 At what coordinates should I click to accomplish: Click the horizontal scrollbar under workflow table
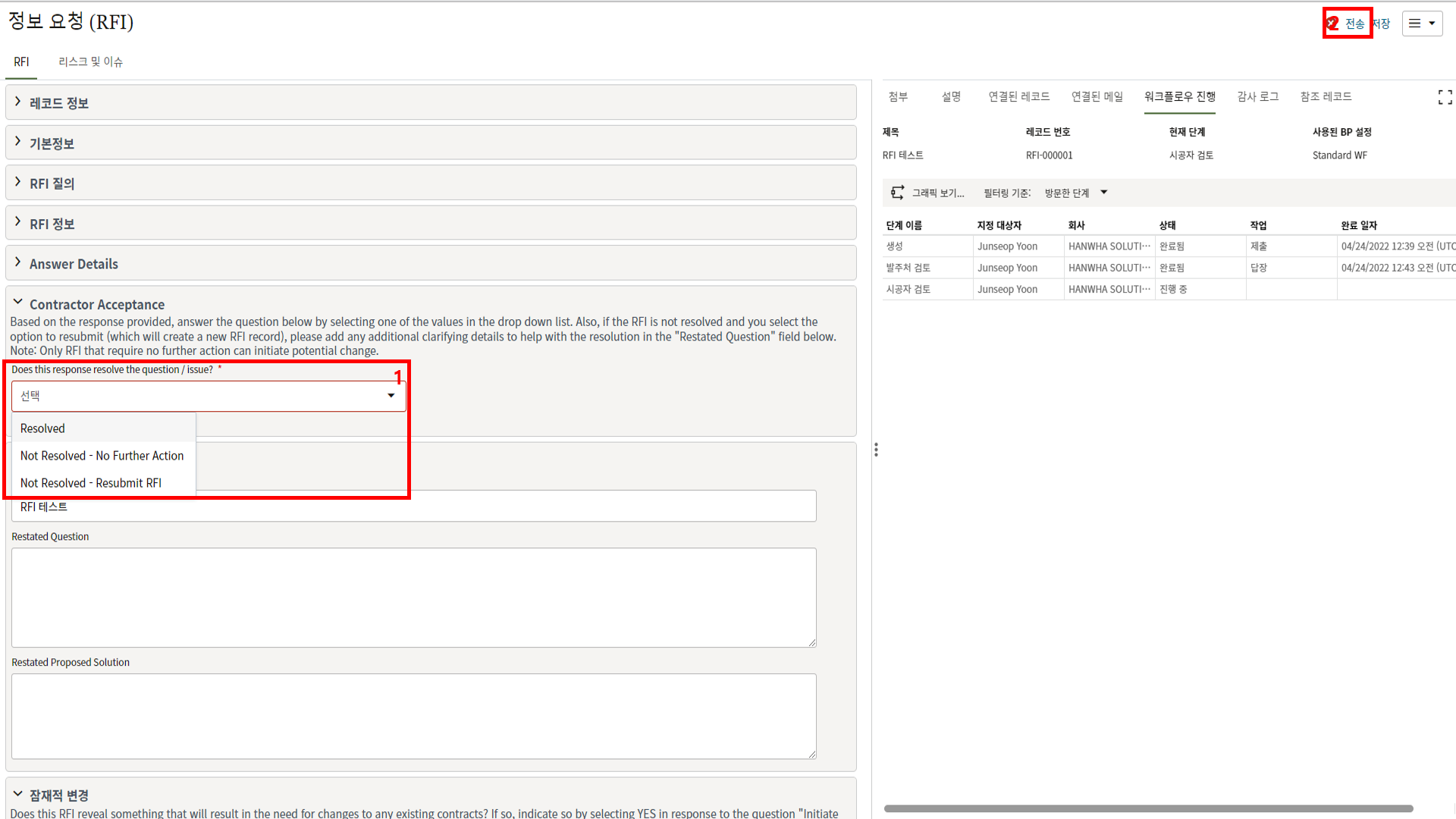(x=1148, y=808)
